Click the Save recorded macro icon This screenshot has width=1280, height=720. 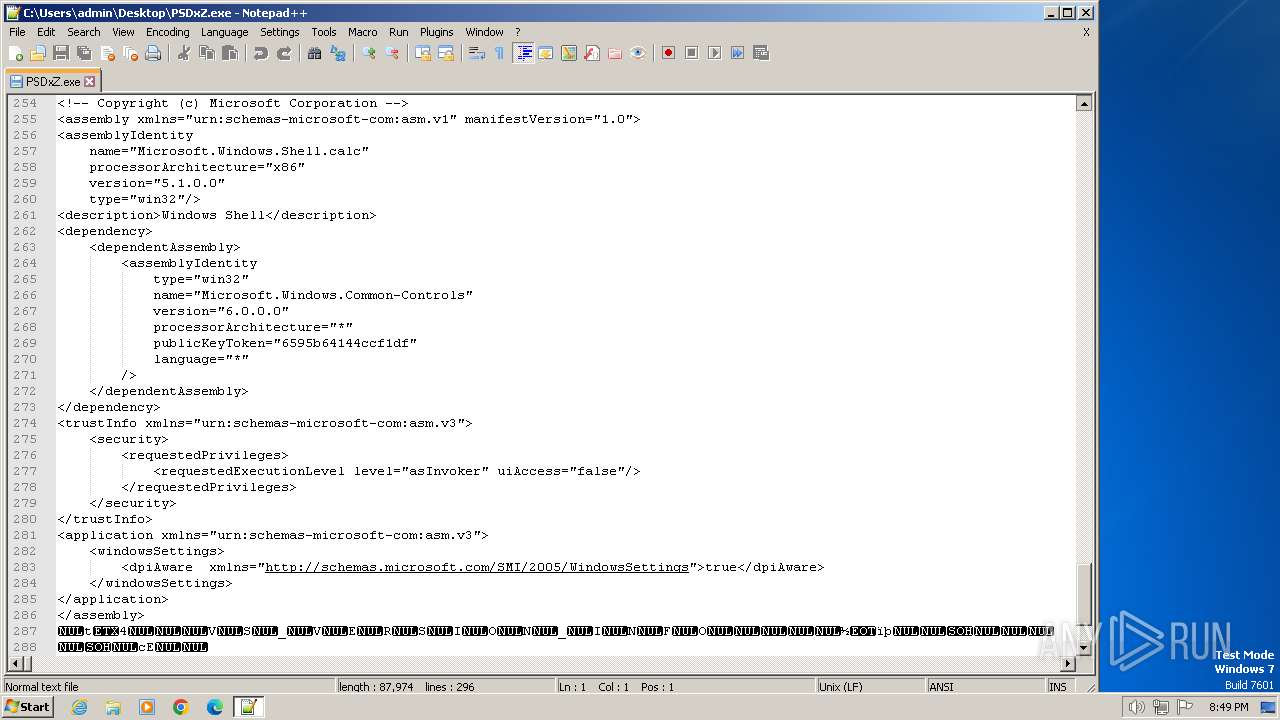pos(760,53)
